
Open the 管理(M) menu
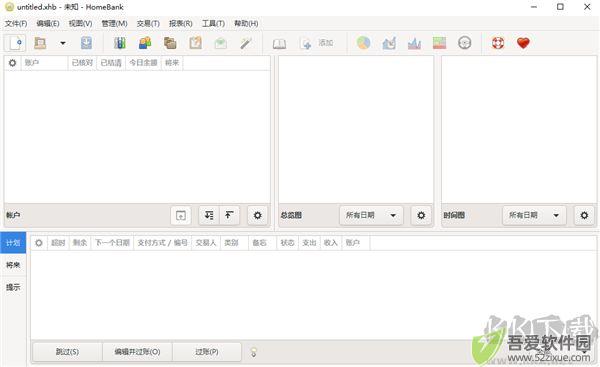114,23
